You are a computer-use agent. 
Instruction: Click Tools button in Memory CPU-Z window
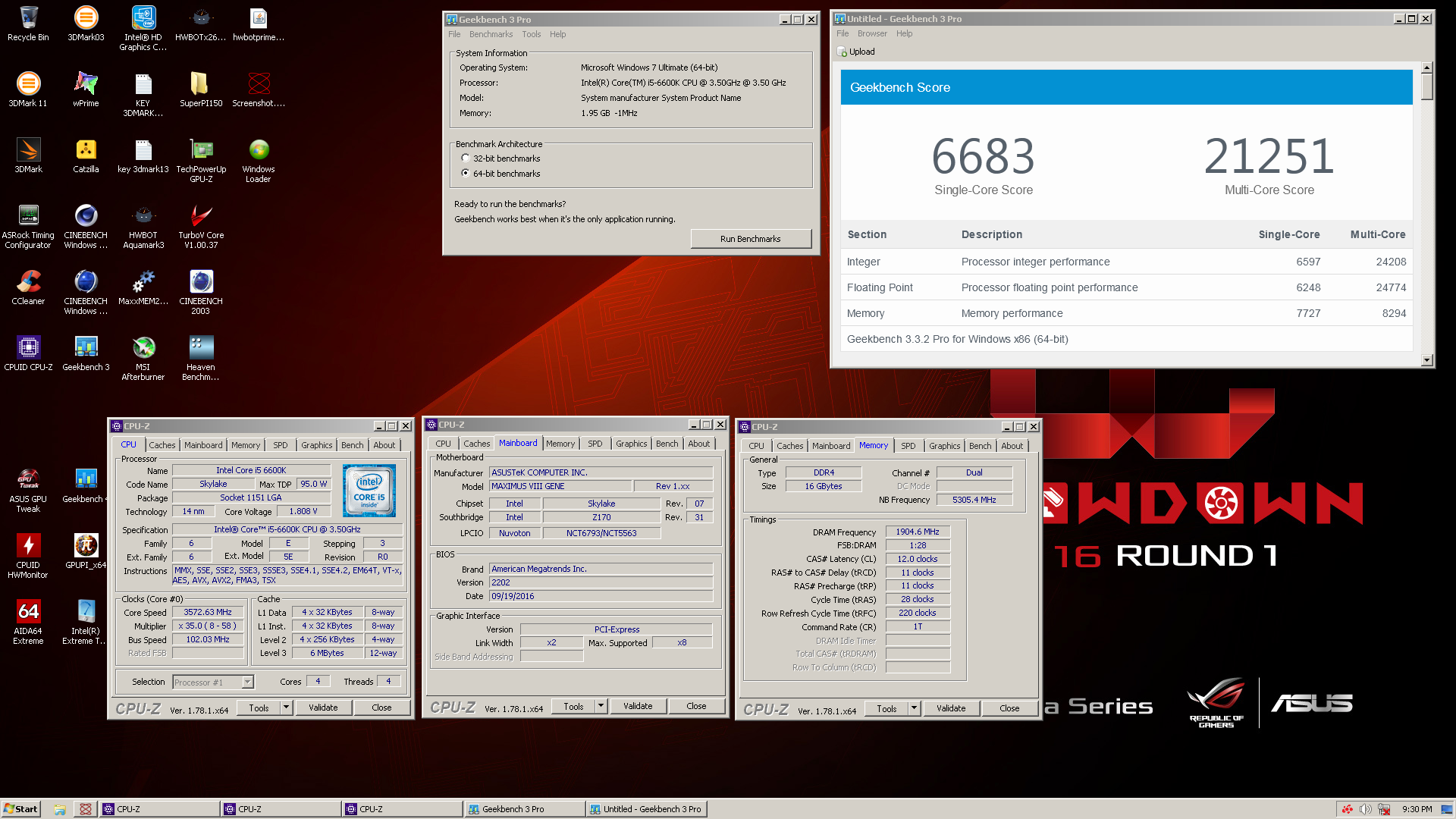tap(886, 708)
